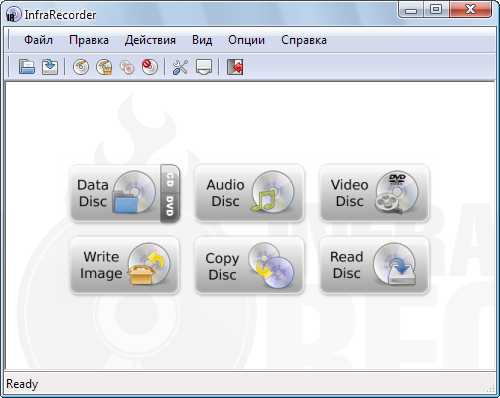The image size is (500, 398).
Task: Click the devices drive toolbar icon
Action: click(x=204, y=67)
